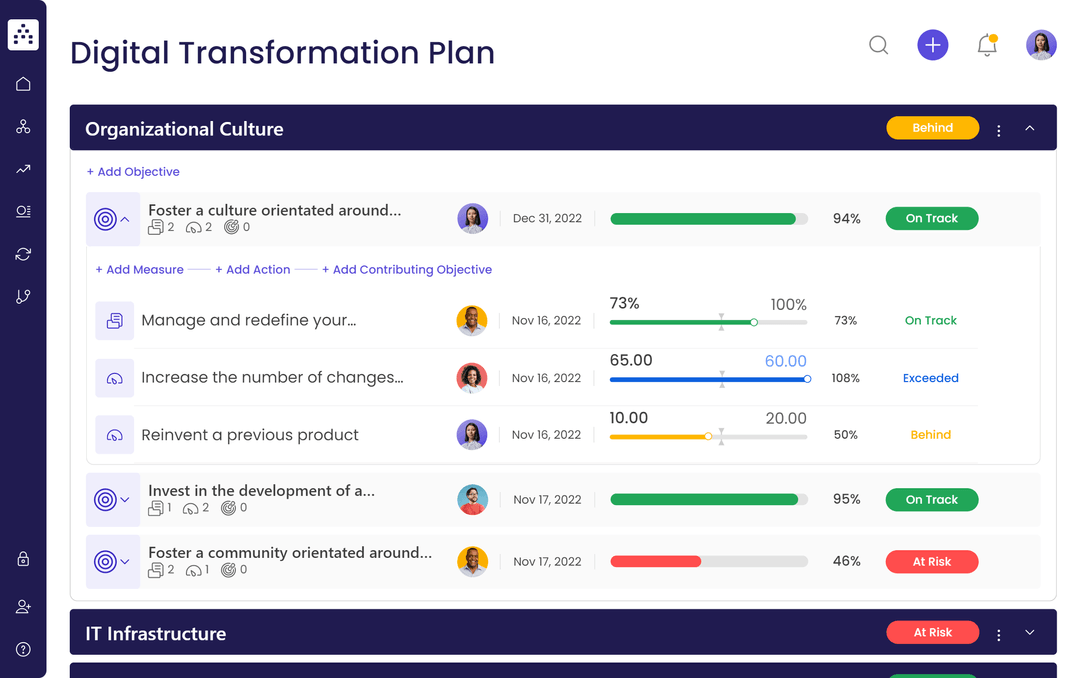Viewport: 1080px width, 678px height.
Task: Open the Organizational Culture three-dot menu
Action: click(998, 128)
